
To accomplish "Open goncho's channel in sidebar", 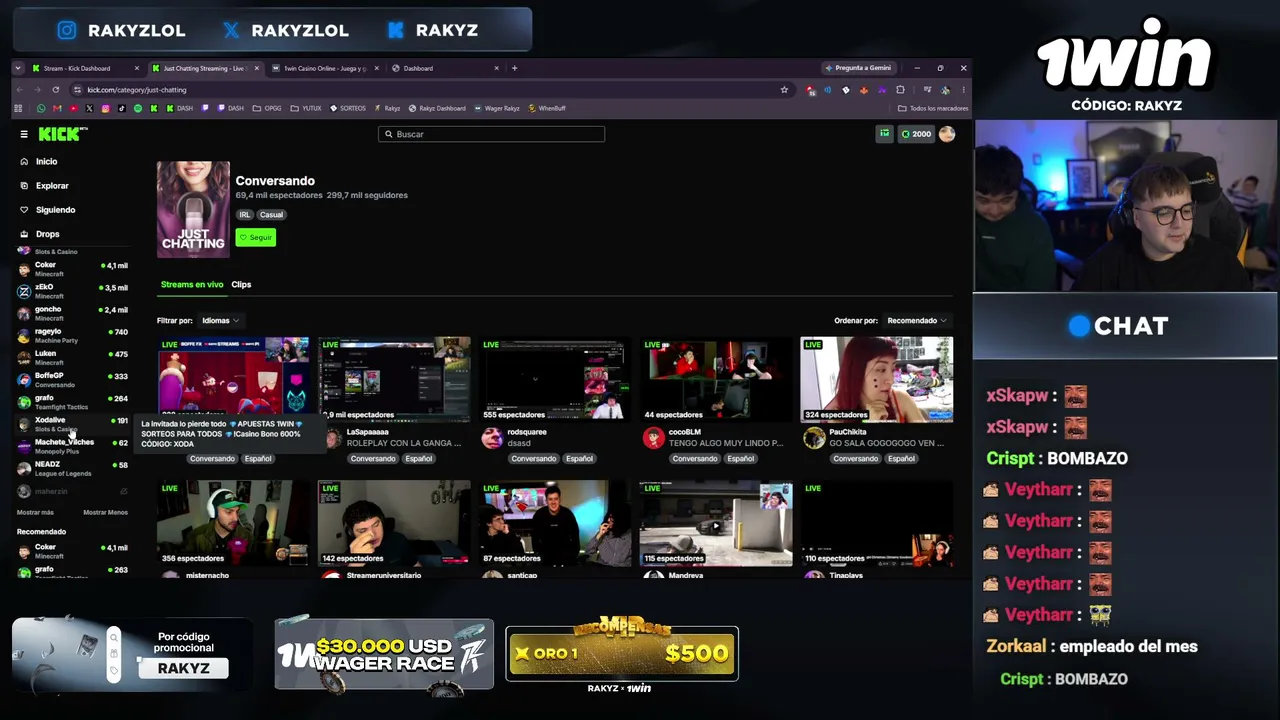I will (73, 313).
